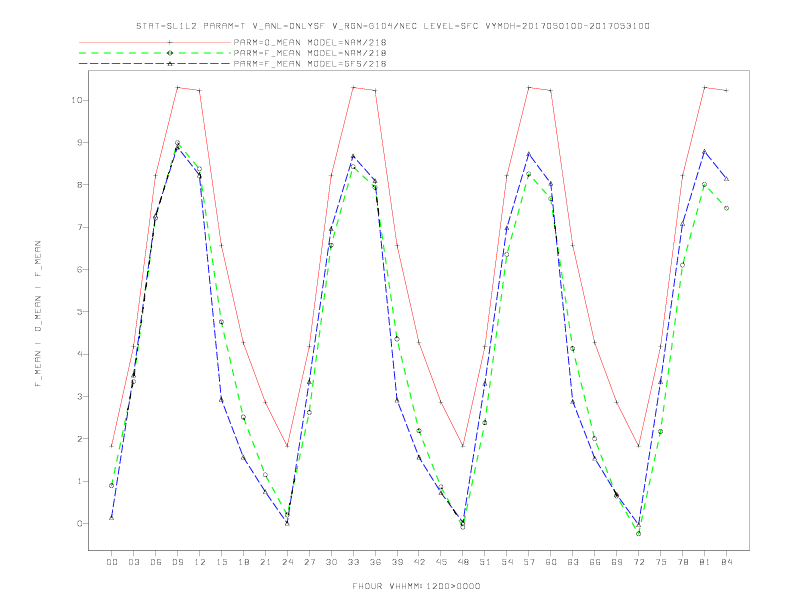The image size is (792, 612).
Task: Click x-axis tick label 12
Action: 200,562
